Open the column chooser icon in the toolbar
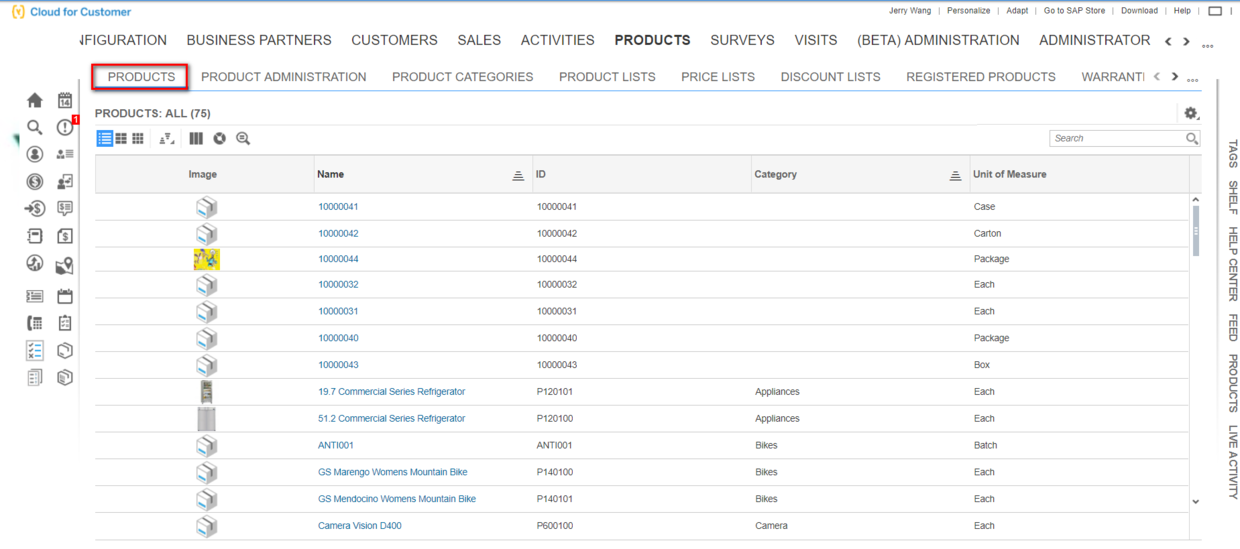The width and height of the screenshot is (1240, 549). (x=196, y=139)
